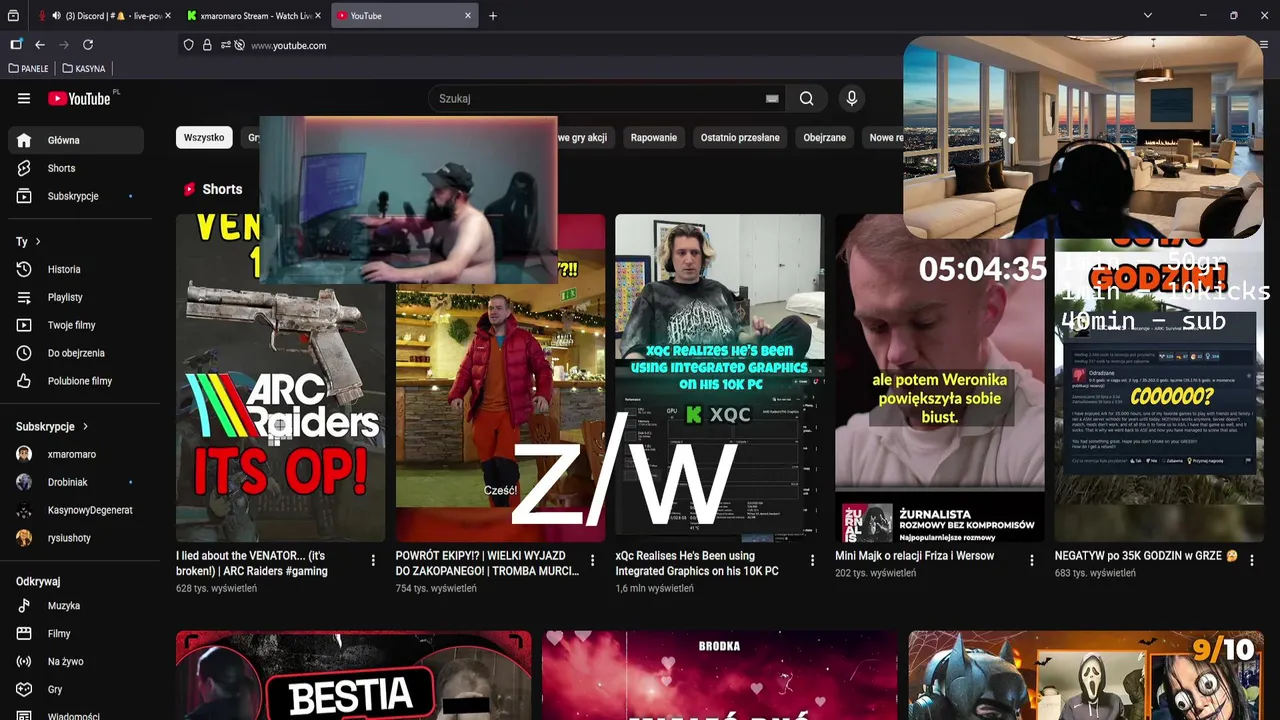This screenshot has height=720, width=1280.
Task: Open Filmy under Odkrywaj
Action: click(76, 634)
